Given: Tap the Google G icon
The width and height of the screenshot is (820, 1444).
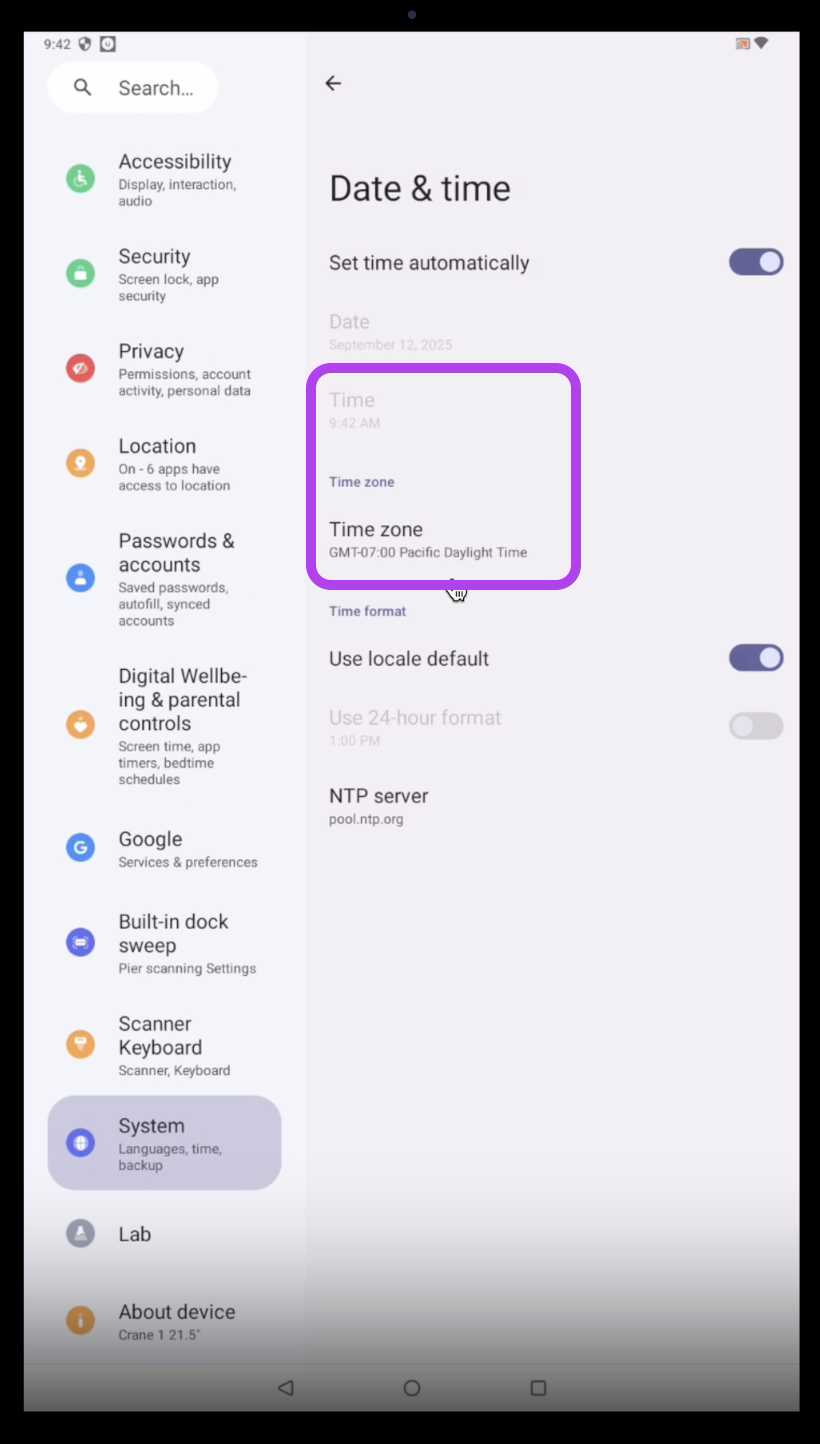Looking at the screenshot, I should point(80,848).
